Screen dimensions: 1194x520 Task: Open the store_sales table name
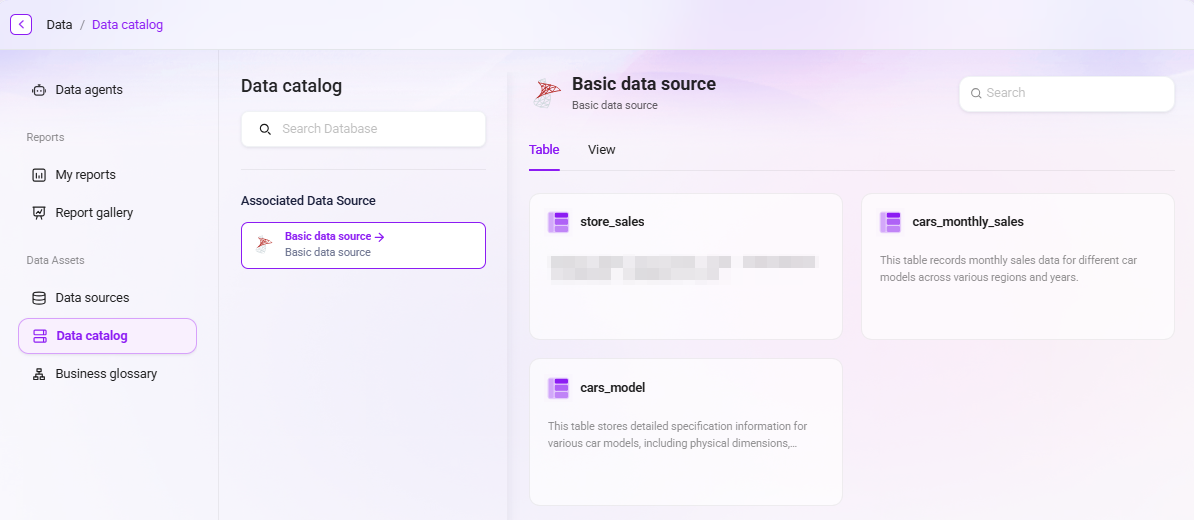(x=612, y=222)
